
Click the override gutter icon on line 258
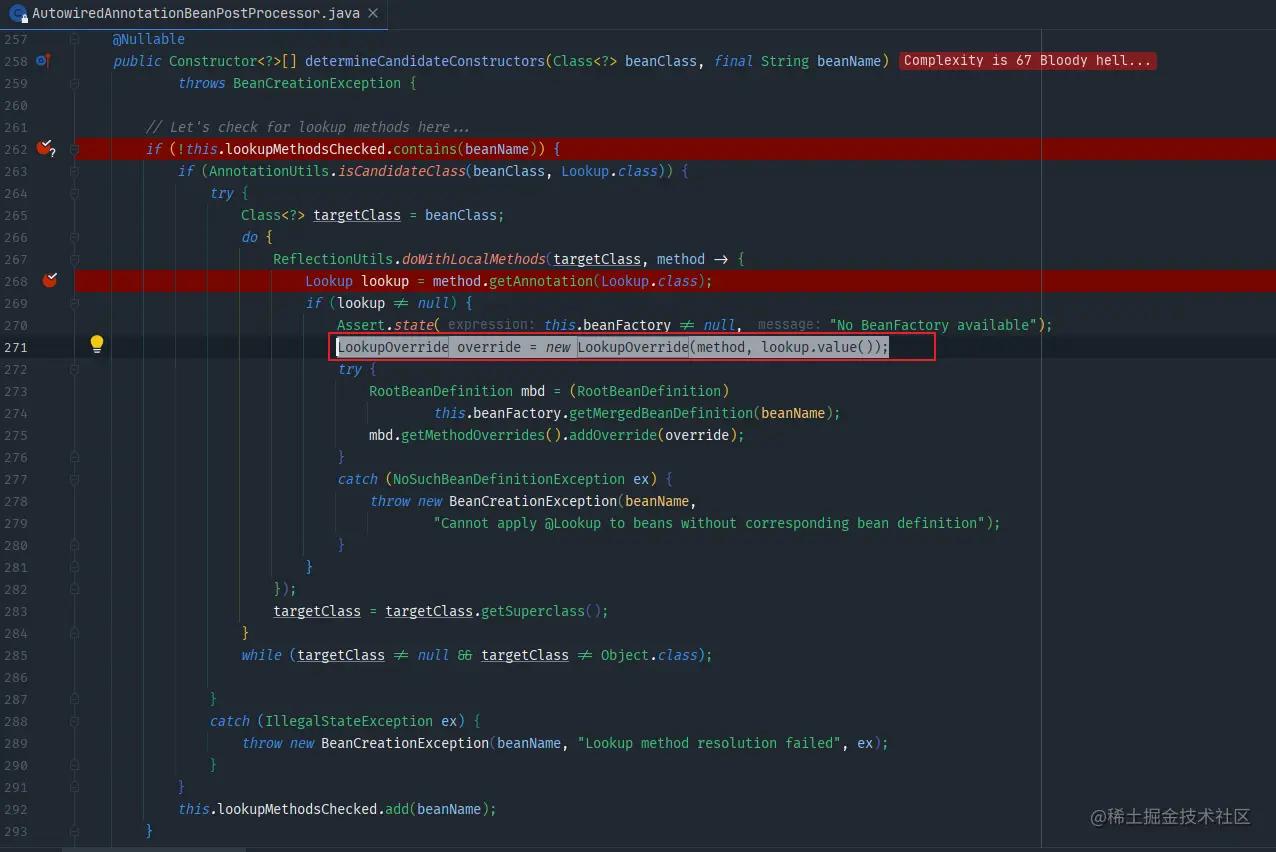coord(43,61)
